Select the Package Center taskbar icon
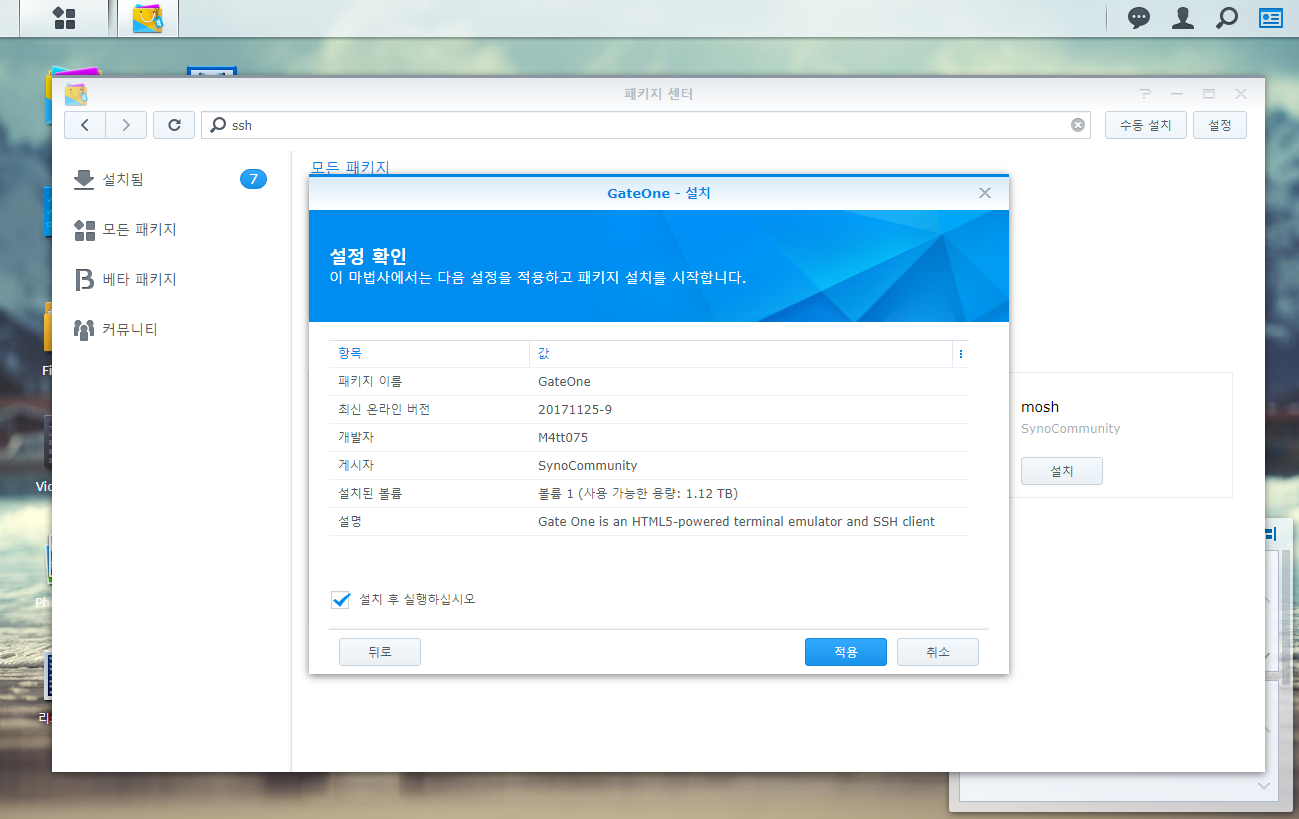The width and height of the screenshot is (1299, 819). pyautogui.click(x=148, y=18)
